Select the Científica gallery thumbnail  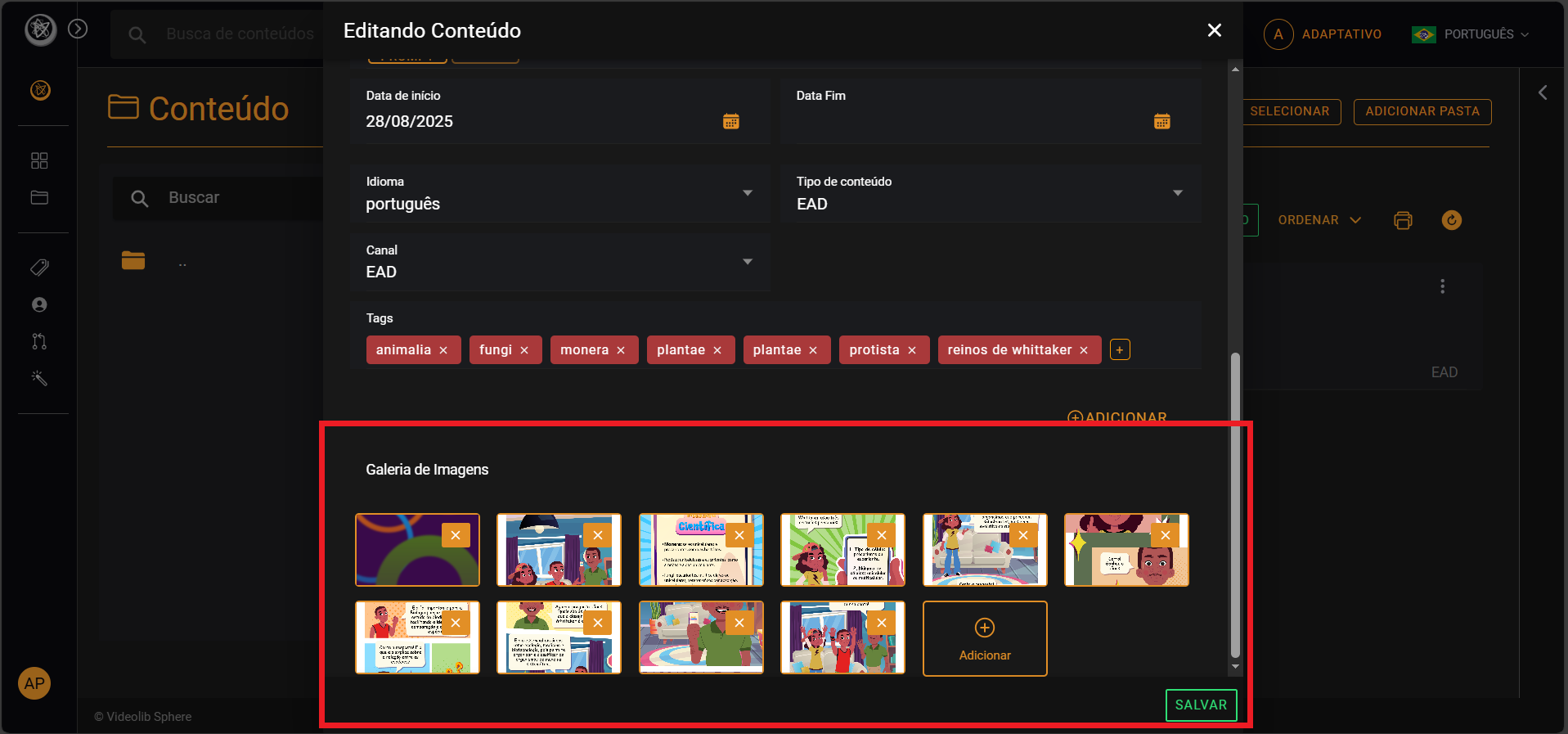tap(701, 550)
